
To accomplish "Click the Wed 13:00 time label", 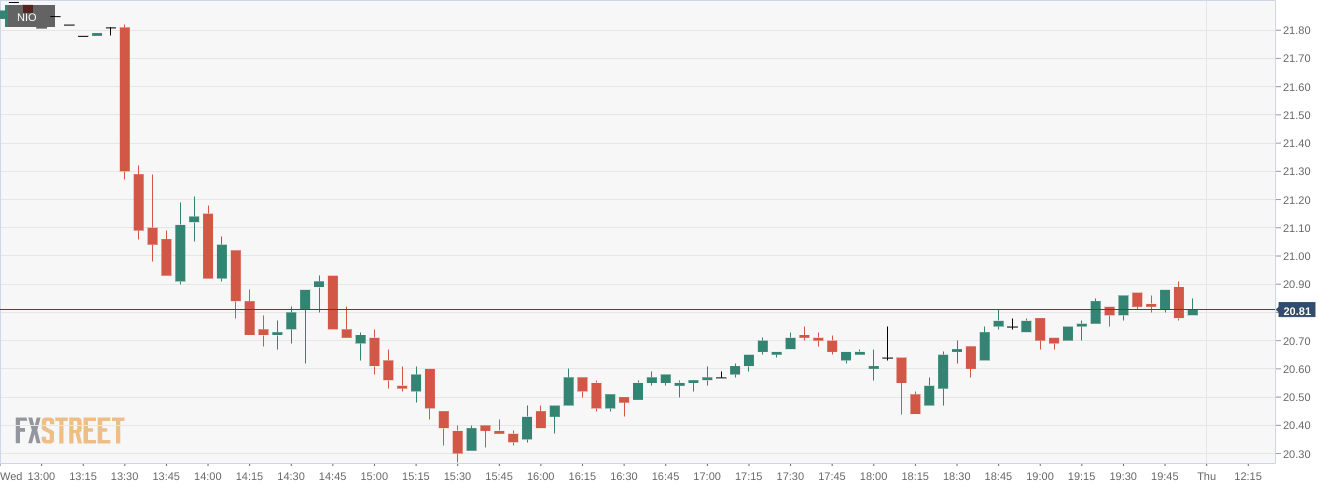I will point(28,476).
